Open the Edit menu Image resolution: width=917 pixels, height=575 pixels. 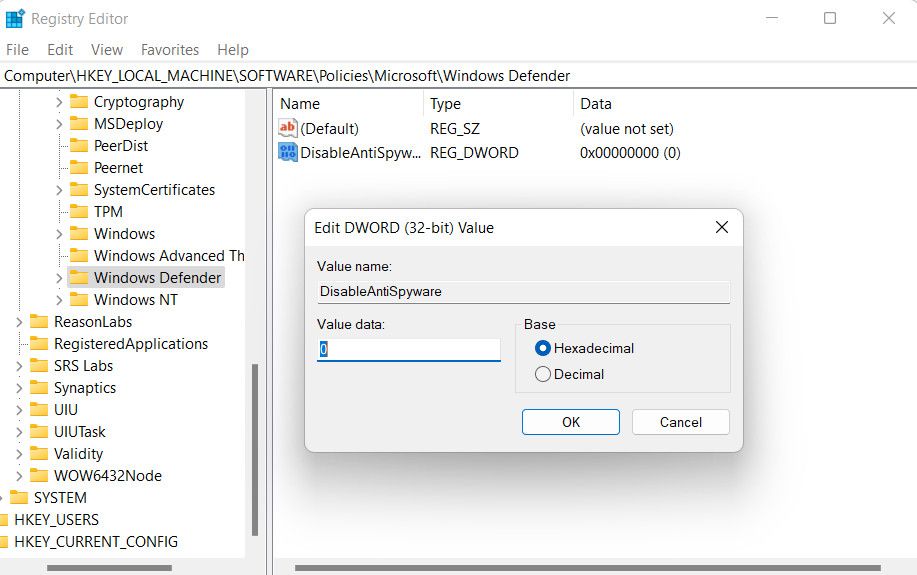point(60,50)
